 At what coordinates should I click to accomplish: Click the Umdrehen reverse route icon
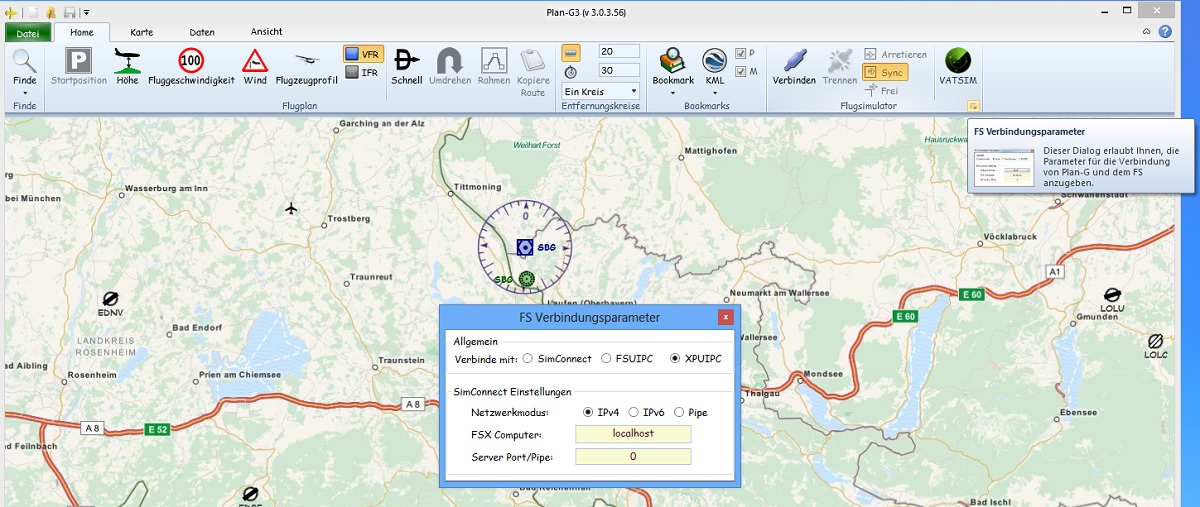449,59
